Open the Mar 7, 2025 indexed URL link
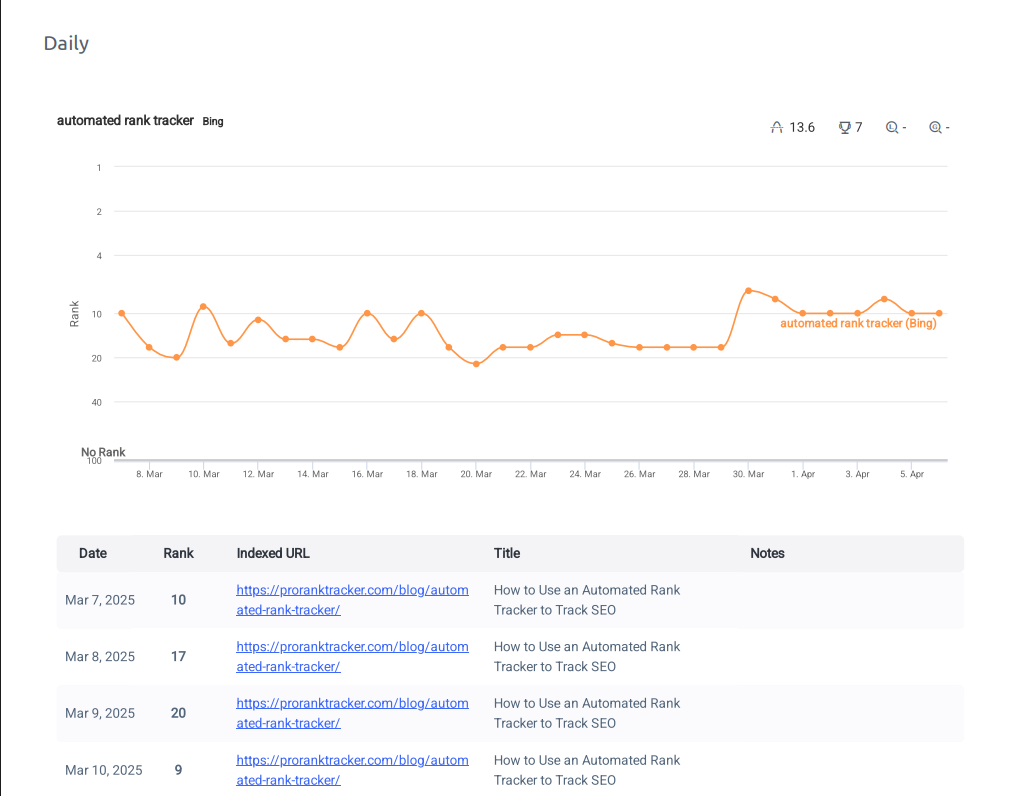Image resolution: width=1020 pixels, height=796 pixels. click(352, 600)
